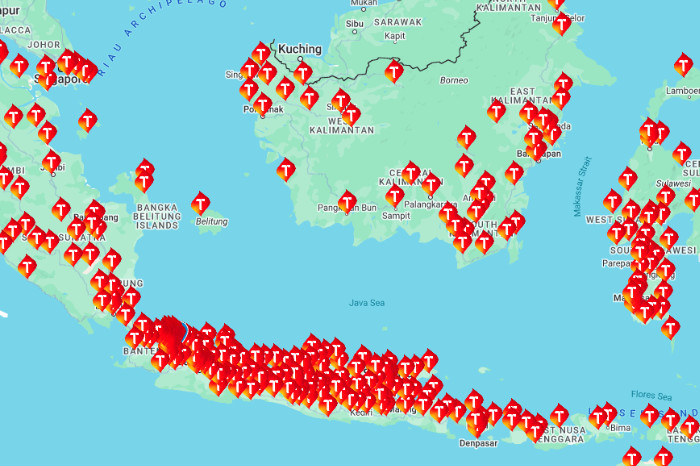Click the Flores Sea label
The width and height of the screenshot is (700, 466).
tap(651, 395)
